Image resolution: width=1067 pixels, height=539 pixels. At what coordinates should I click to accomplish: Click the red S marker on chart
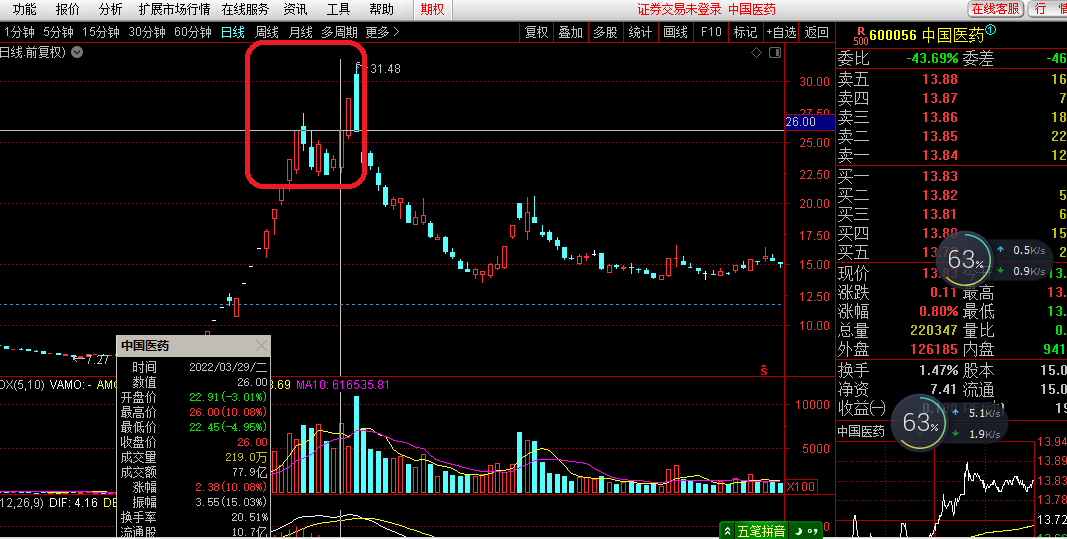[x=764, y=370]
